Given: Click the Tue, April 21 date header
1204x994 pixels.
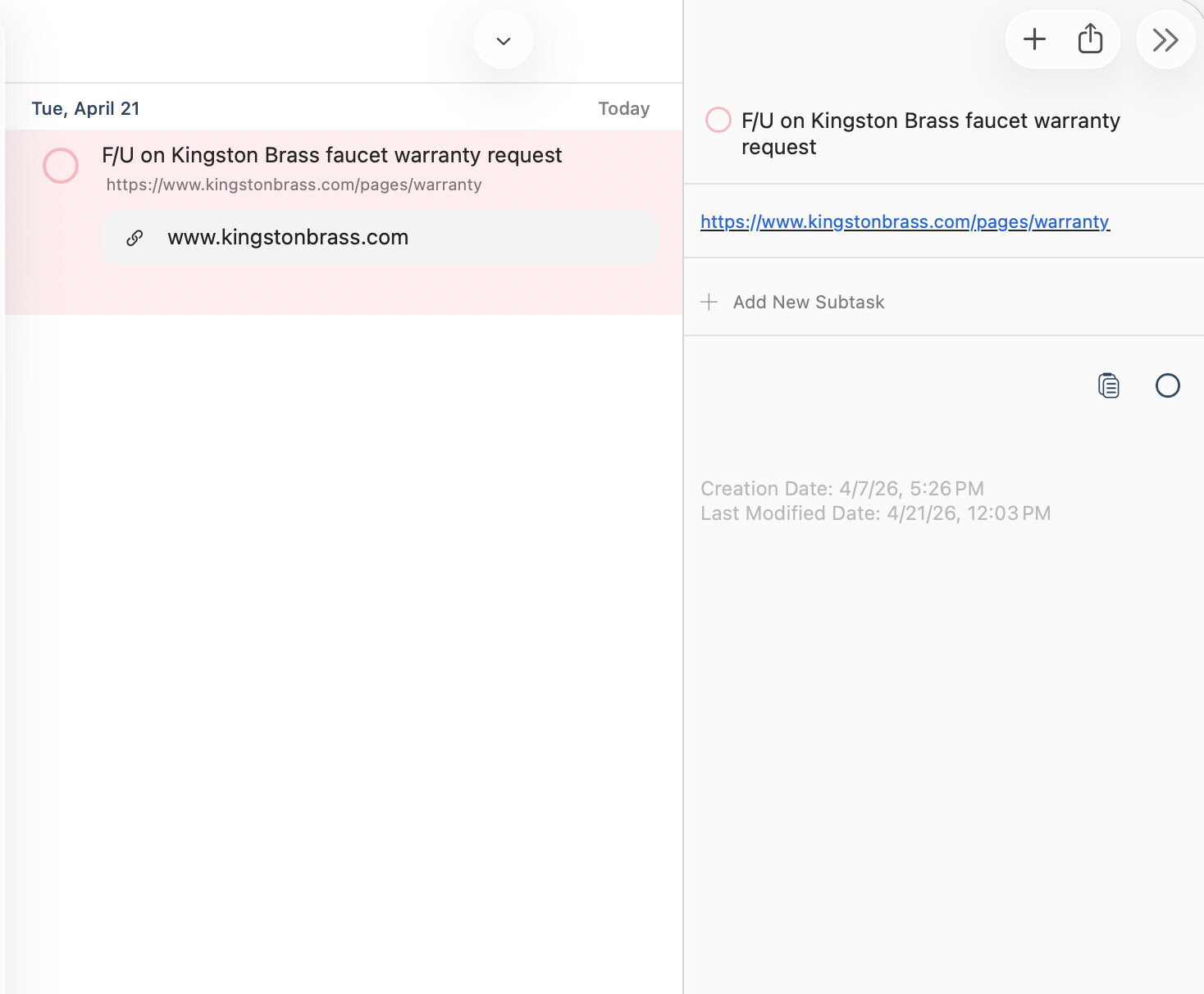Looking at the screenshot, I should click(86, 108).
